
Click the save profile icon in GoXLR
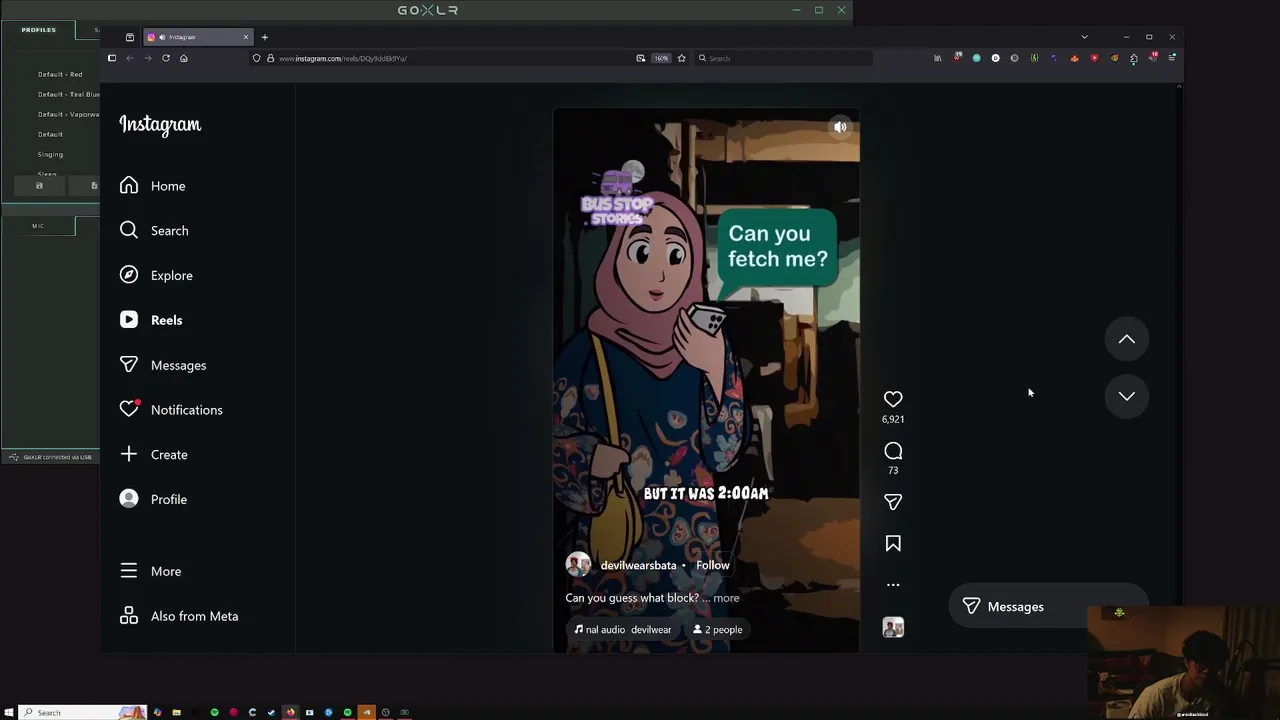39,186
